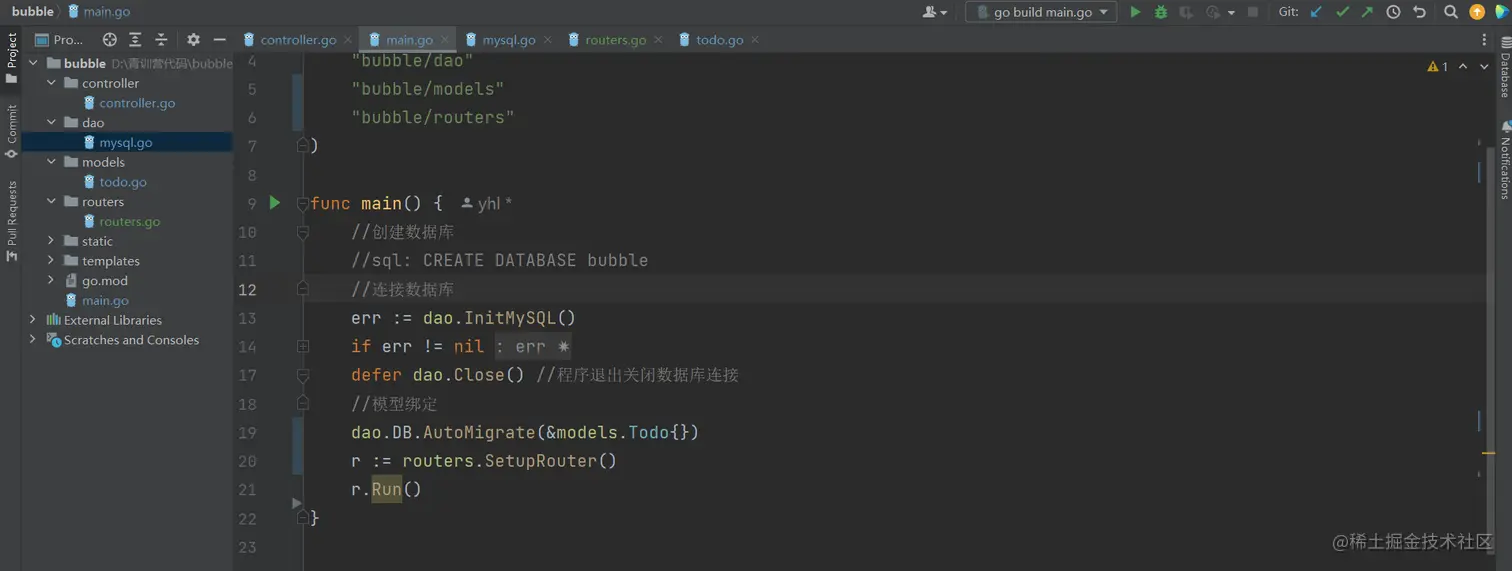Switch to controller.go editor tab
Screen dimensions: 1512x571
click(x=298, y=40)
